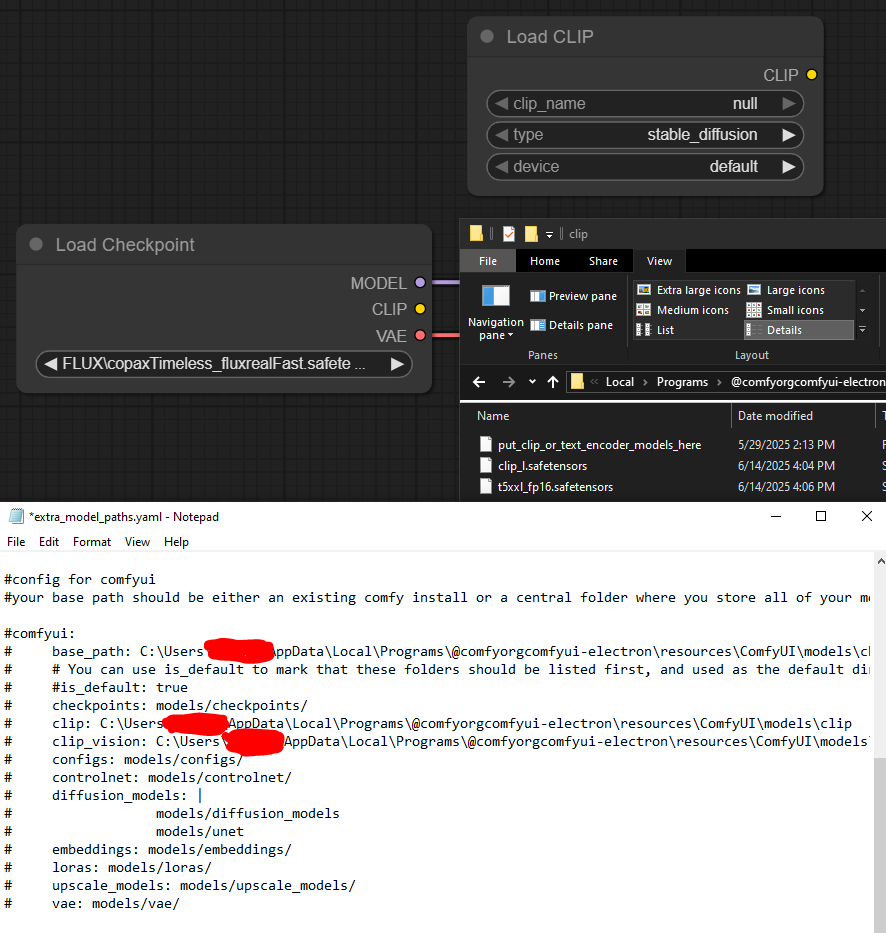Click @comfyorgcomfyui-electron breadcrumb segment
This screenshot has width=886, height=933.
tap(808, 382)
